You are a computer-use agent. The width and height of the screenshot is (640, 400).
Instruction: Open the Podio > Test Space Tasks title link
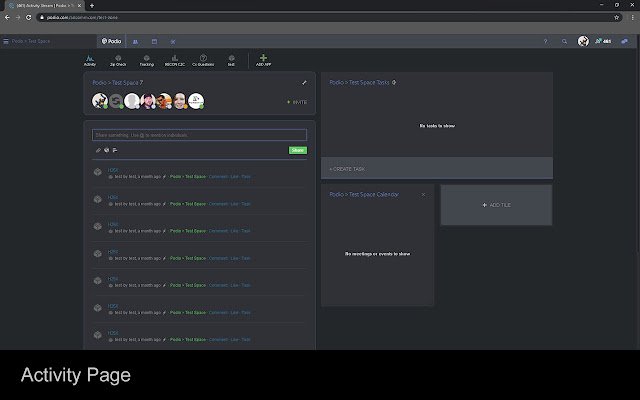(360, 82)
